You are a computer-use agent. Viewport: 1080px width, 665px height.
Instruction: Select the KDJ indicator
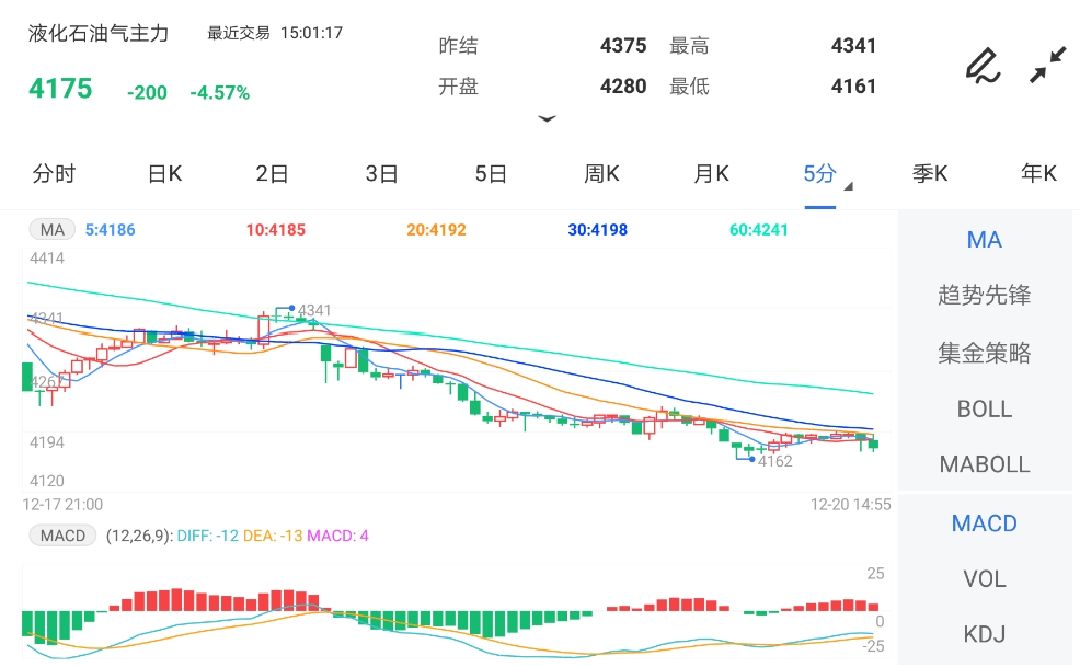(984, 633)
